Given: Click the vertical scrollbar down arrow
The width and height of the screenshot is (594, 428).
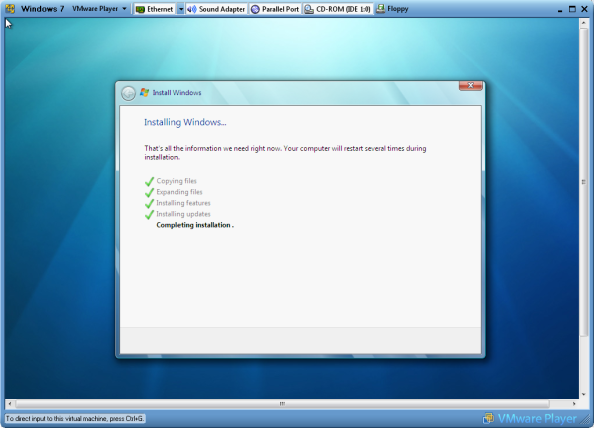Looking at the screenshot, I should click(583, 394).
